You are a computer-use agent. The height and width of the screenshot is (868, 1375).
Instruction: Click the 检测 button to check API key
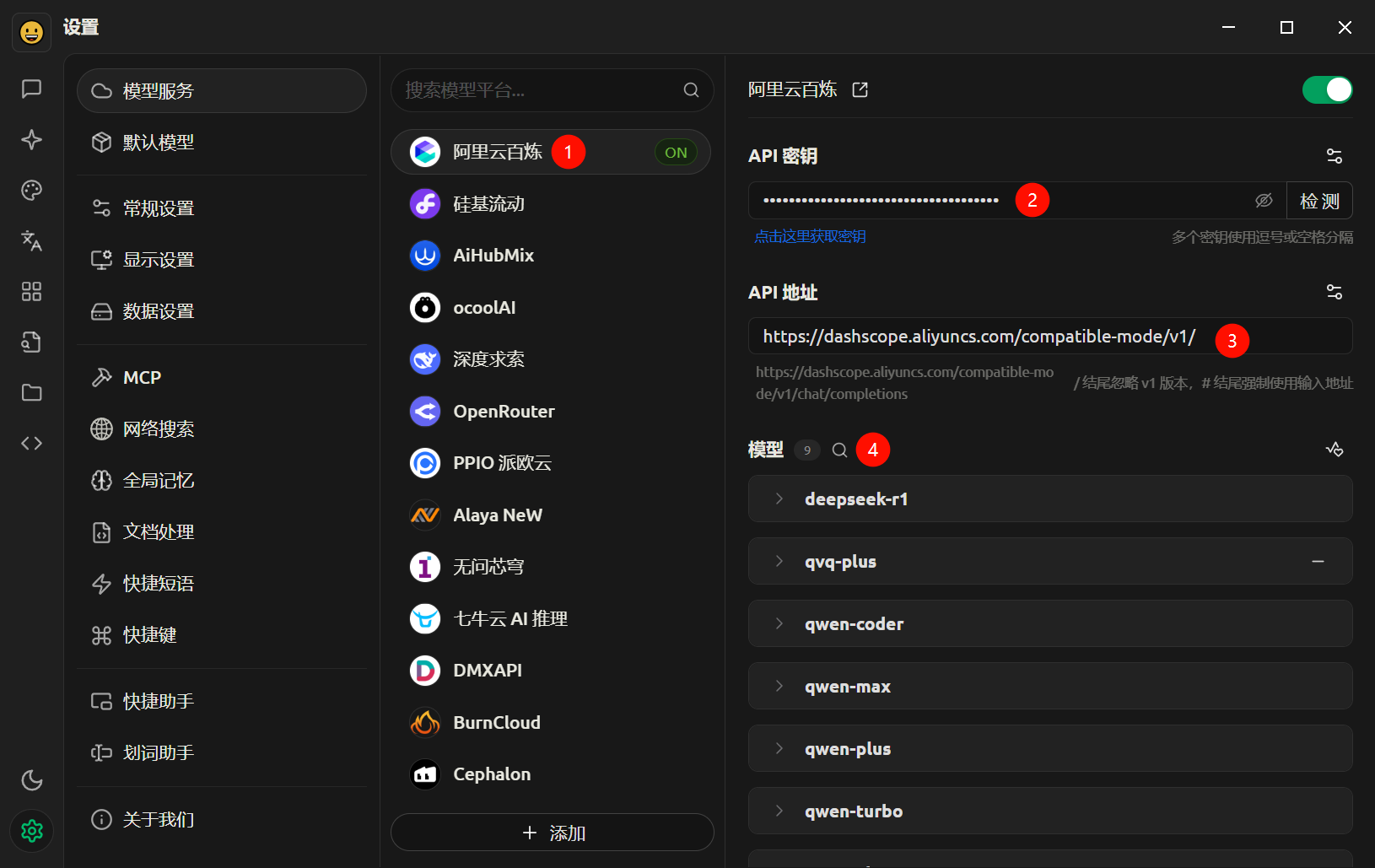tap(1319, 201)
